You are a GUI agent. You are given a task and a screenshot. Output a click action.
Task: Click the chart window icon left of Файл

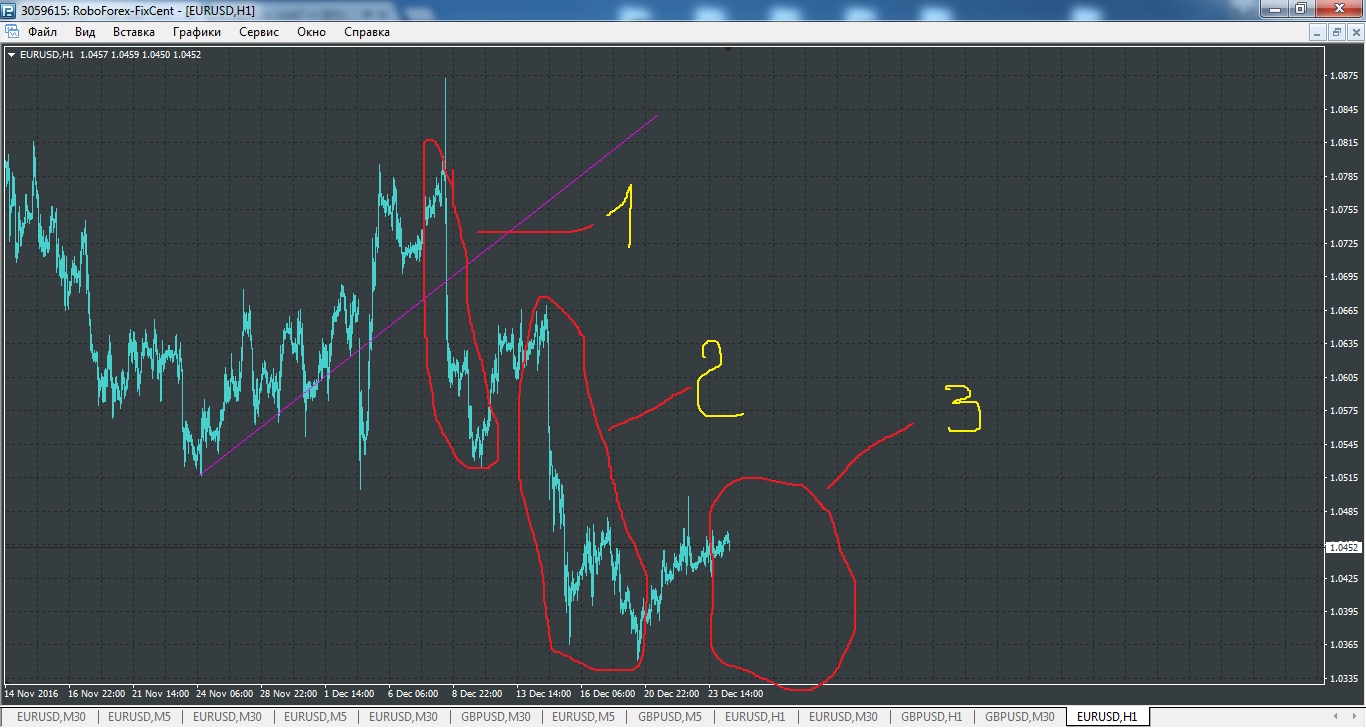[x=13, y=32]
